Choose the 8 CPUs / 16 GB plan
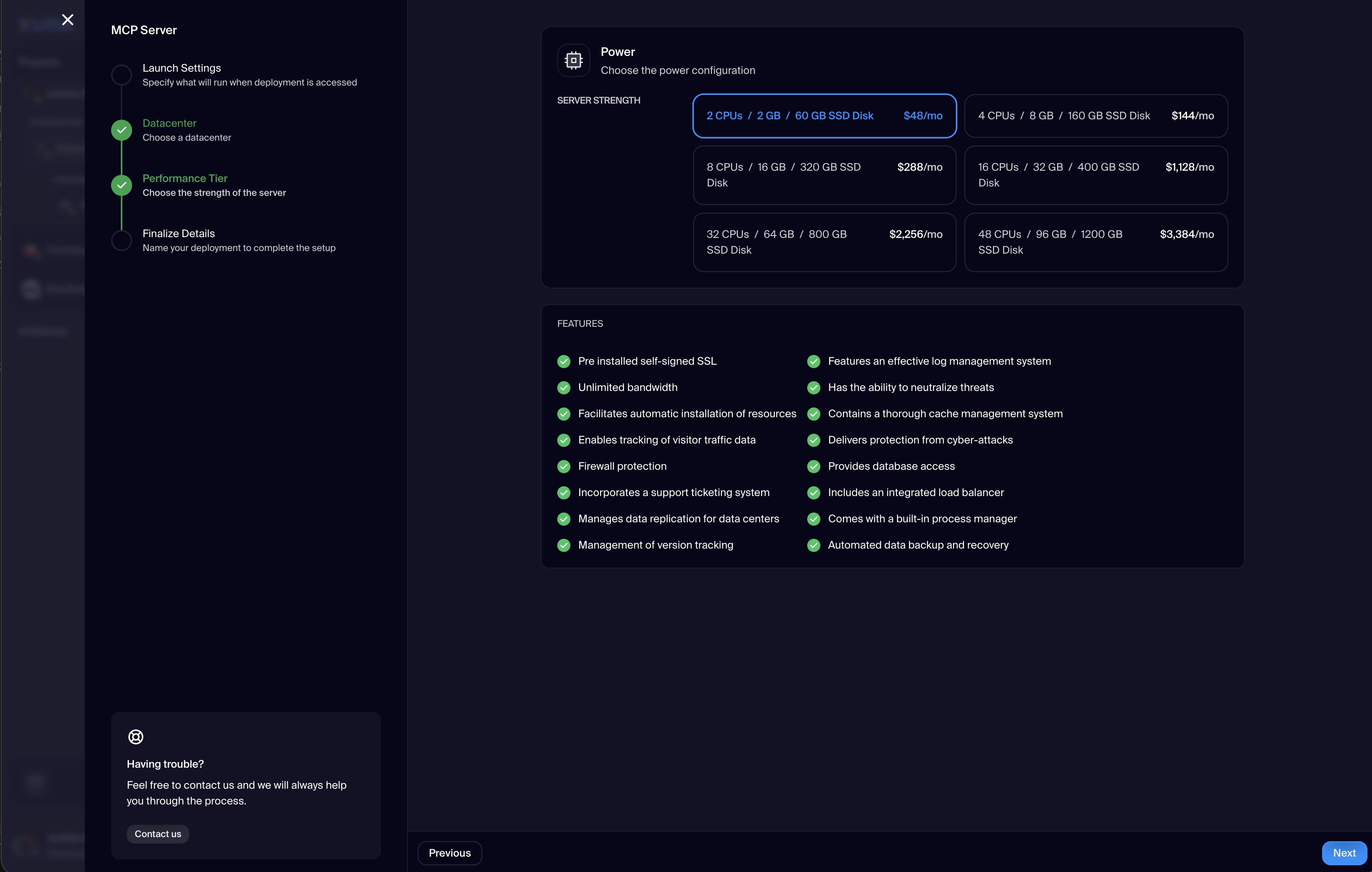 (x=824, y=175)
